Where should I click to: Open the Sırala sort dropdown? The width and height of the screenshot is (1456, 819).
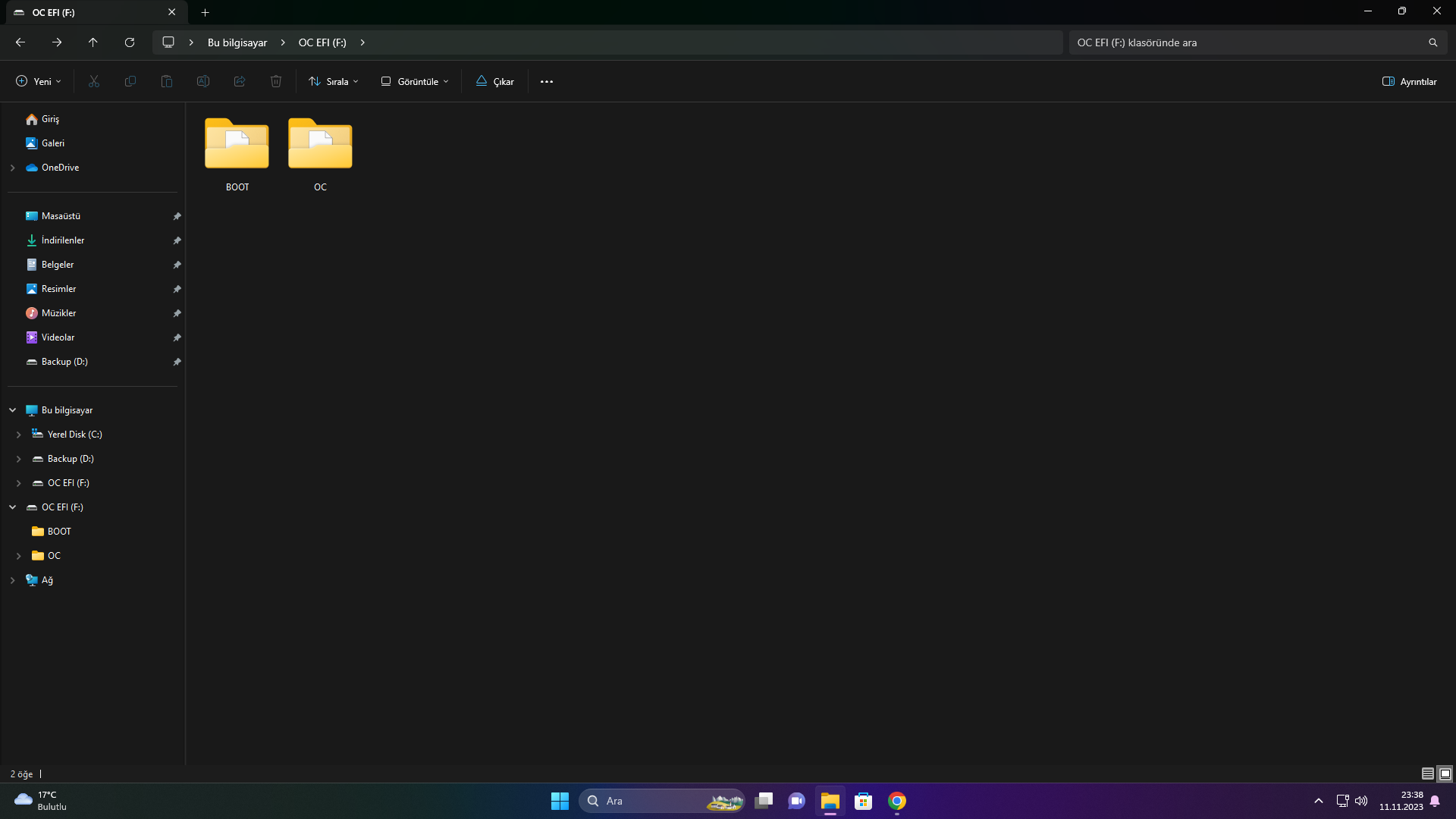pyautogui.click(x=334, y=81)
